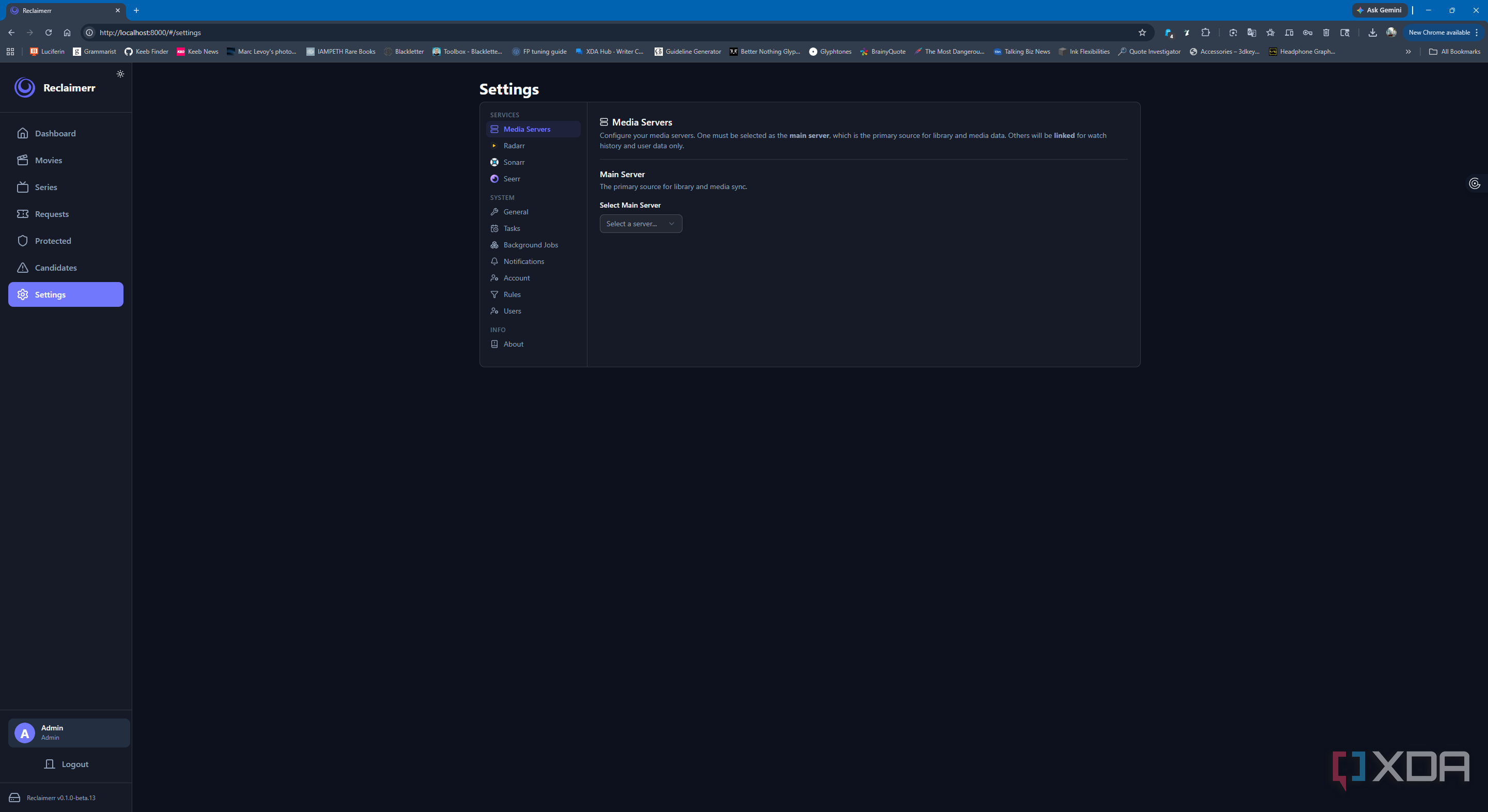This screenshot has height=812, width=1488.
Task: Open Seerr service settings
Action: (x=533, y=178)
